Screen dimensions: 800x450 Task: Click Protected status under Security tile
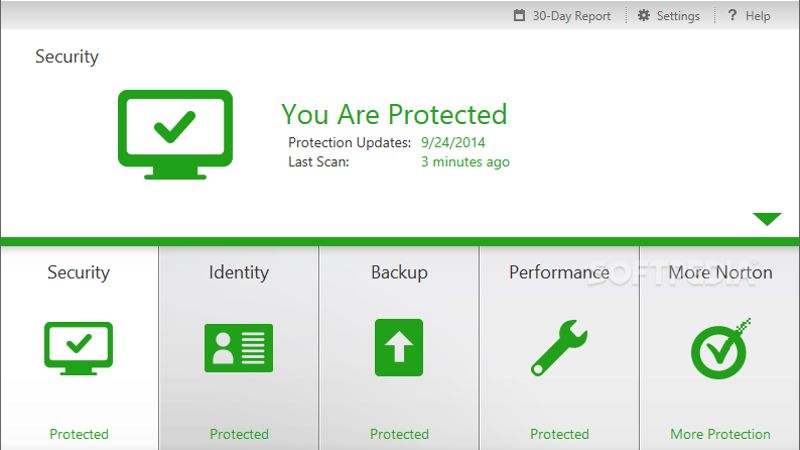click(x=79, y=434)
